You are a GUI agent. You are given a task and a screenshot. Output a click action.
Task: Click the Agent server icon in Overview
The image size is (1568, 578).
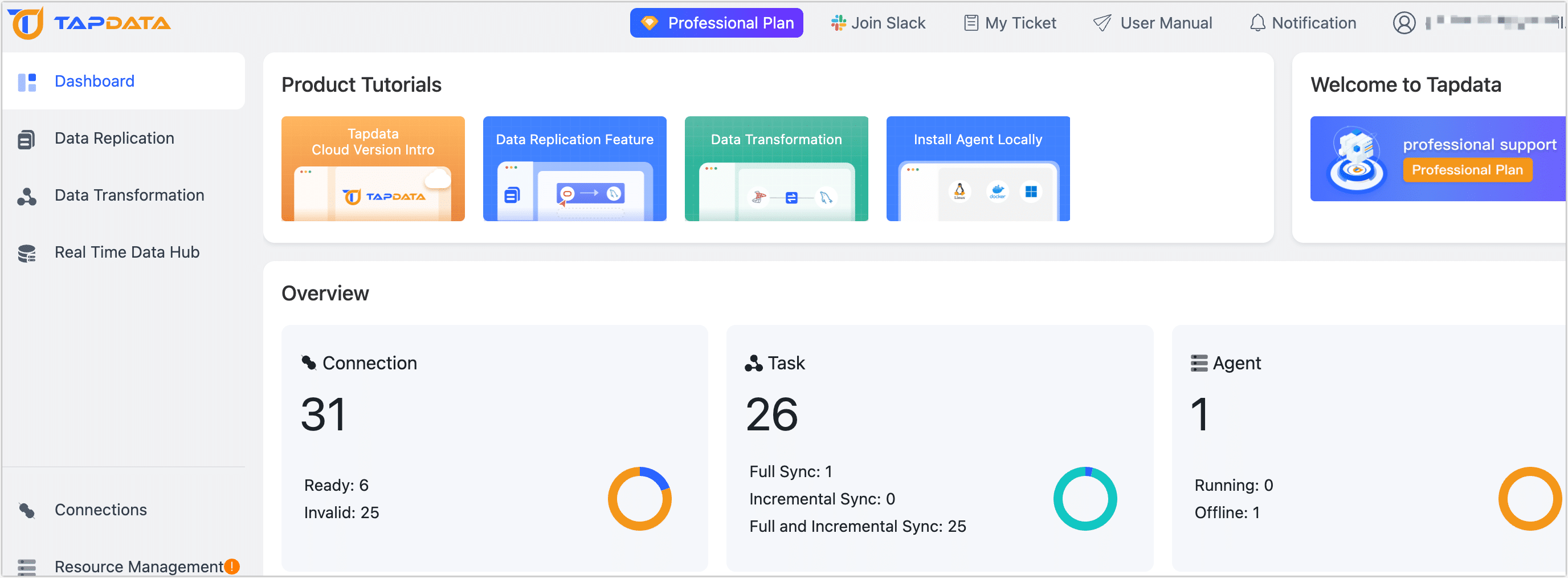point(1199,364)
